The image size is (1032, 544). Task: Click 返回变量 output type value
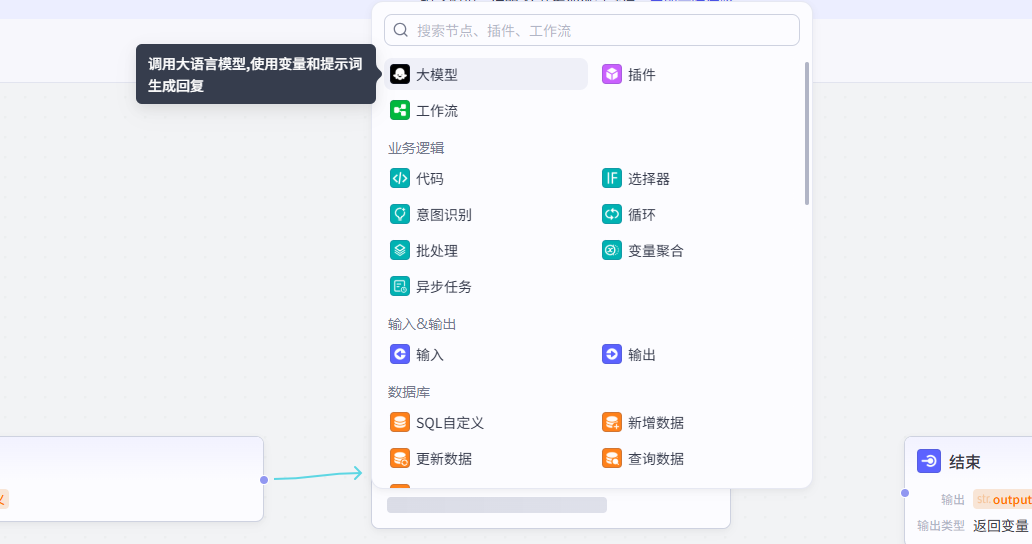[x=1000, y=526]
